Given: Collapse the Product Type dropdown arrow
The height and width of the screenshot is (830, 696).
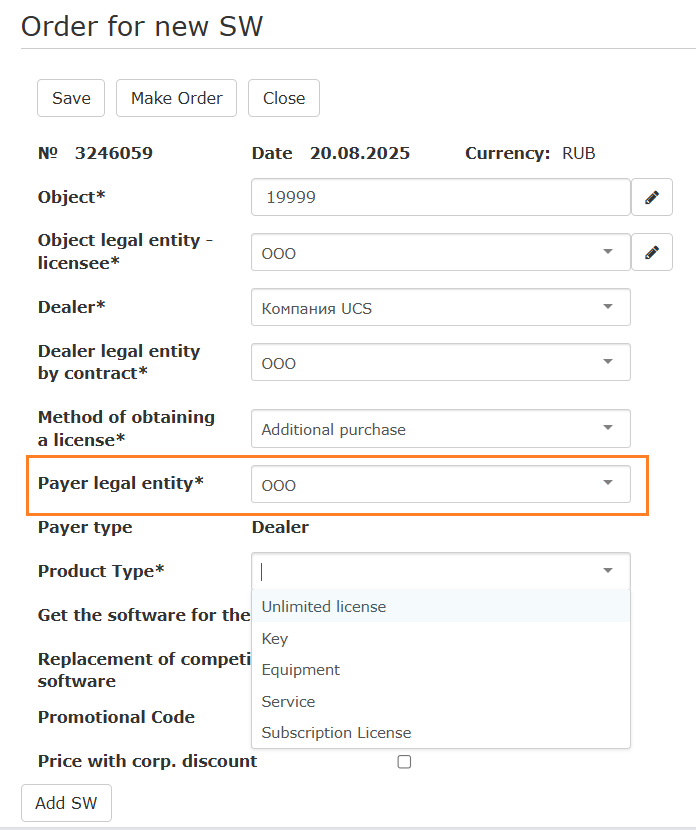Looking at the screenshot, I should [607, 571].
